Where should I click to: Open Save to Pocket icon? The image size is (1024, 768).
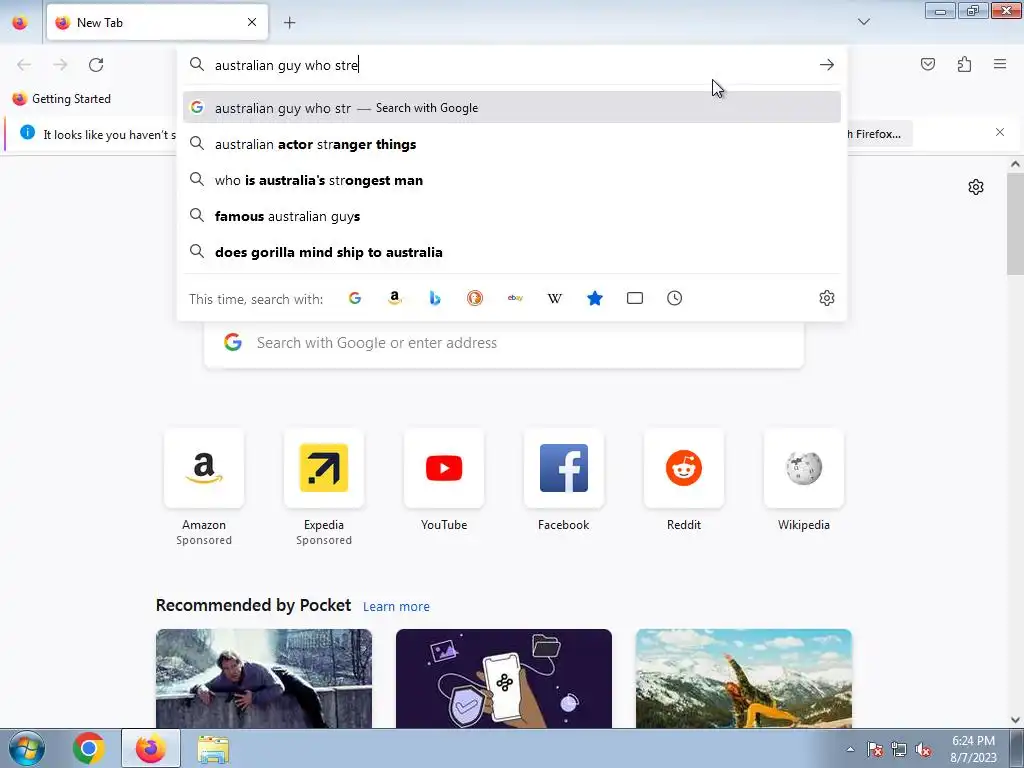[928, 64]
